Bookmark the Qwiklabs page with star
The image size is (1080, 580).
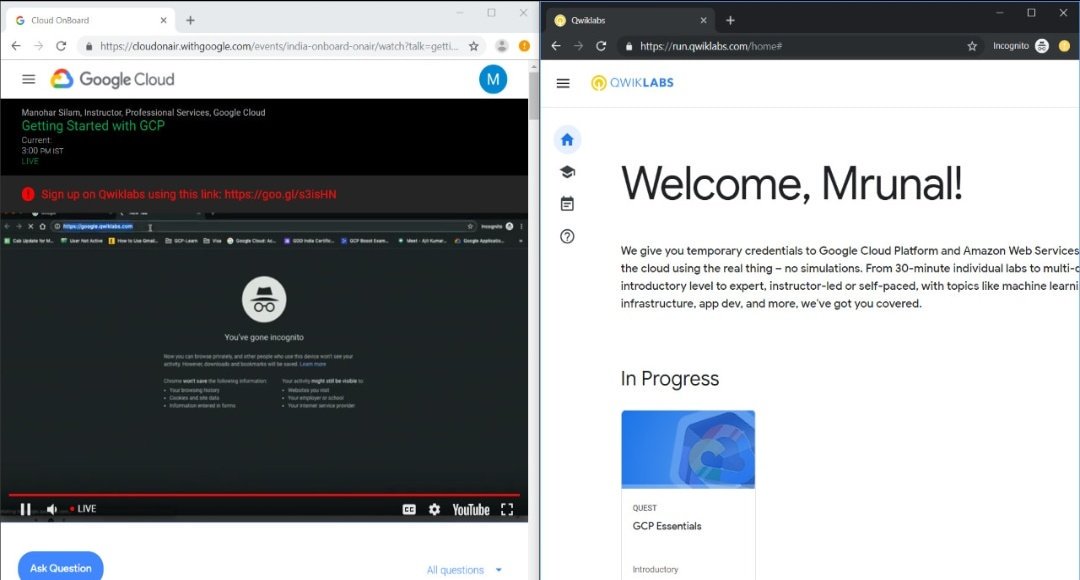(x=972, y=46)
